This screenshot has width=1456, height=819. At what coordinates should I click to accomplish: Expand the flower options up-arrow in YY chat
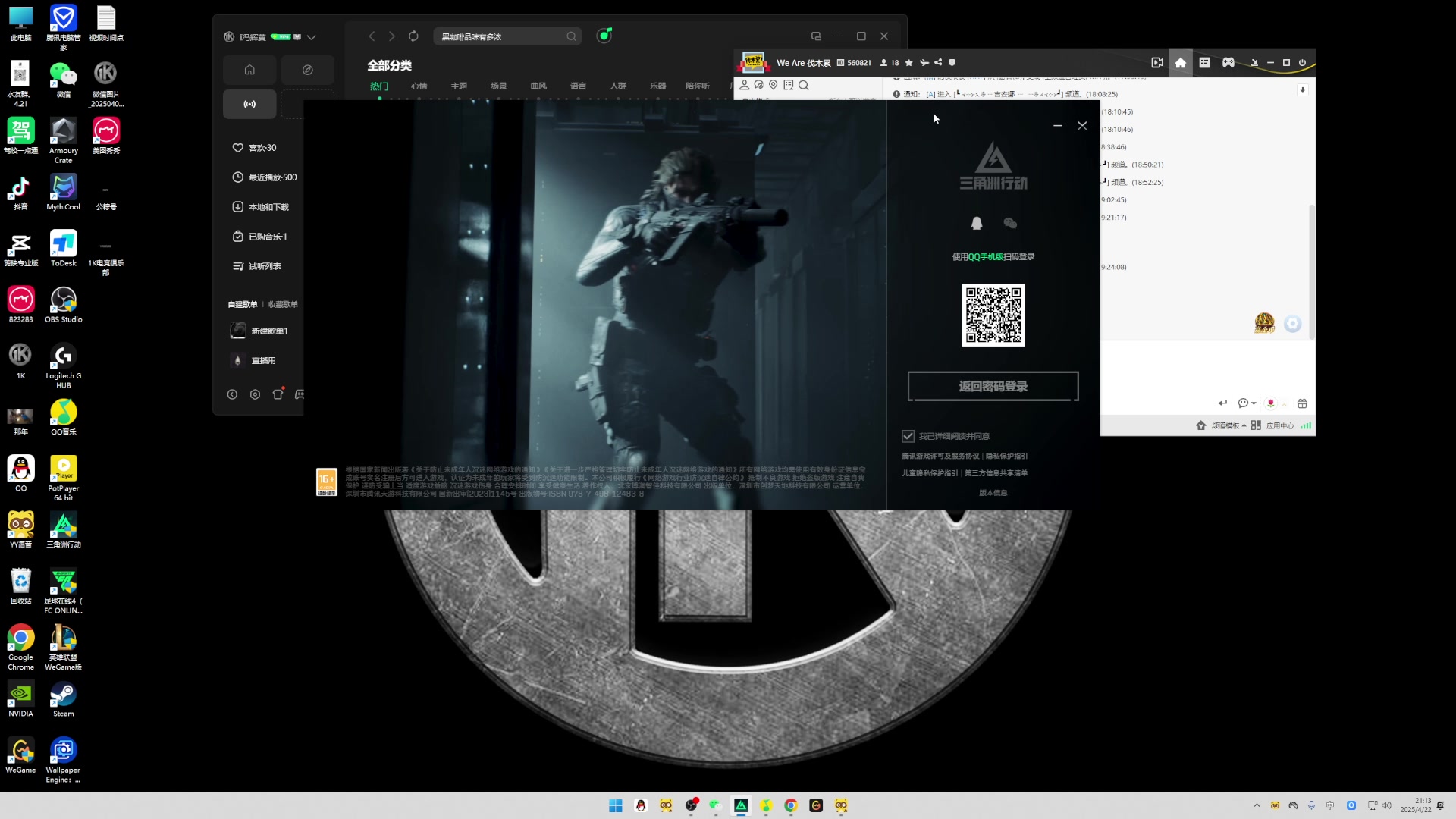(x=1285, y=404)
